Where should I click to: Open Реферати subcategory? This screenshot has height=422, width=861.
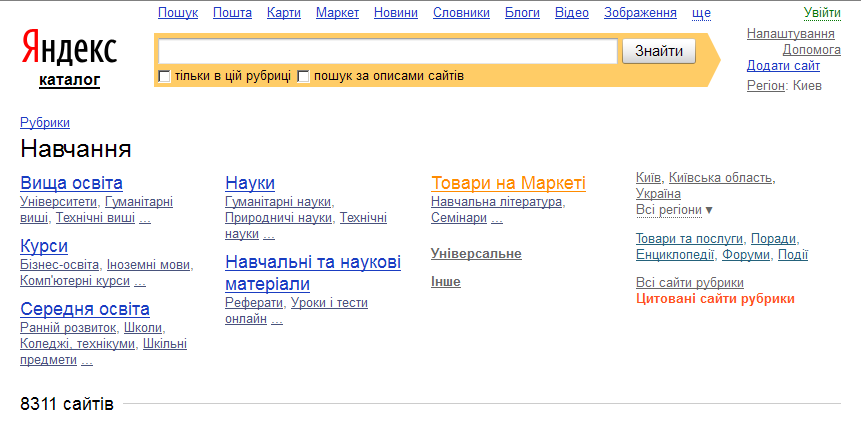pos(254,302)
